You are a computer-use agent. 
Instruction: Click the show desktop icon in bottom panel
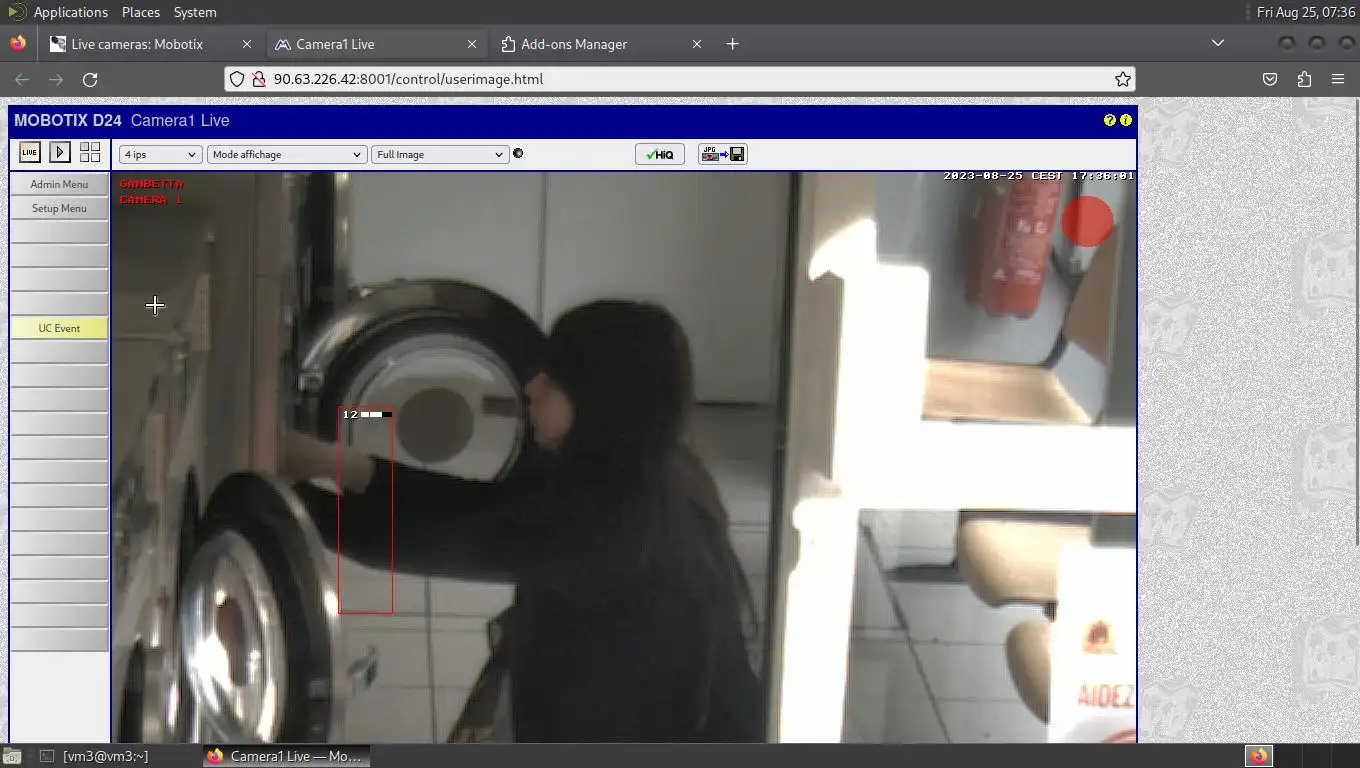pos(10,756)
